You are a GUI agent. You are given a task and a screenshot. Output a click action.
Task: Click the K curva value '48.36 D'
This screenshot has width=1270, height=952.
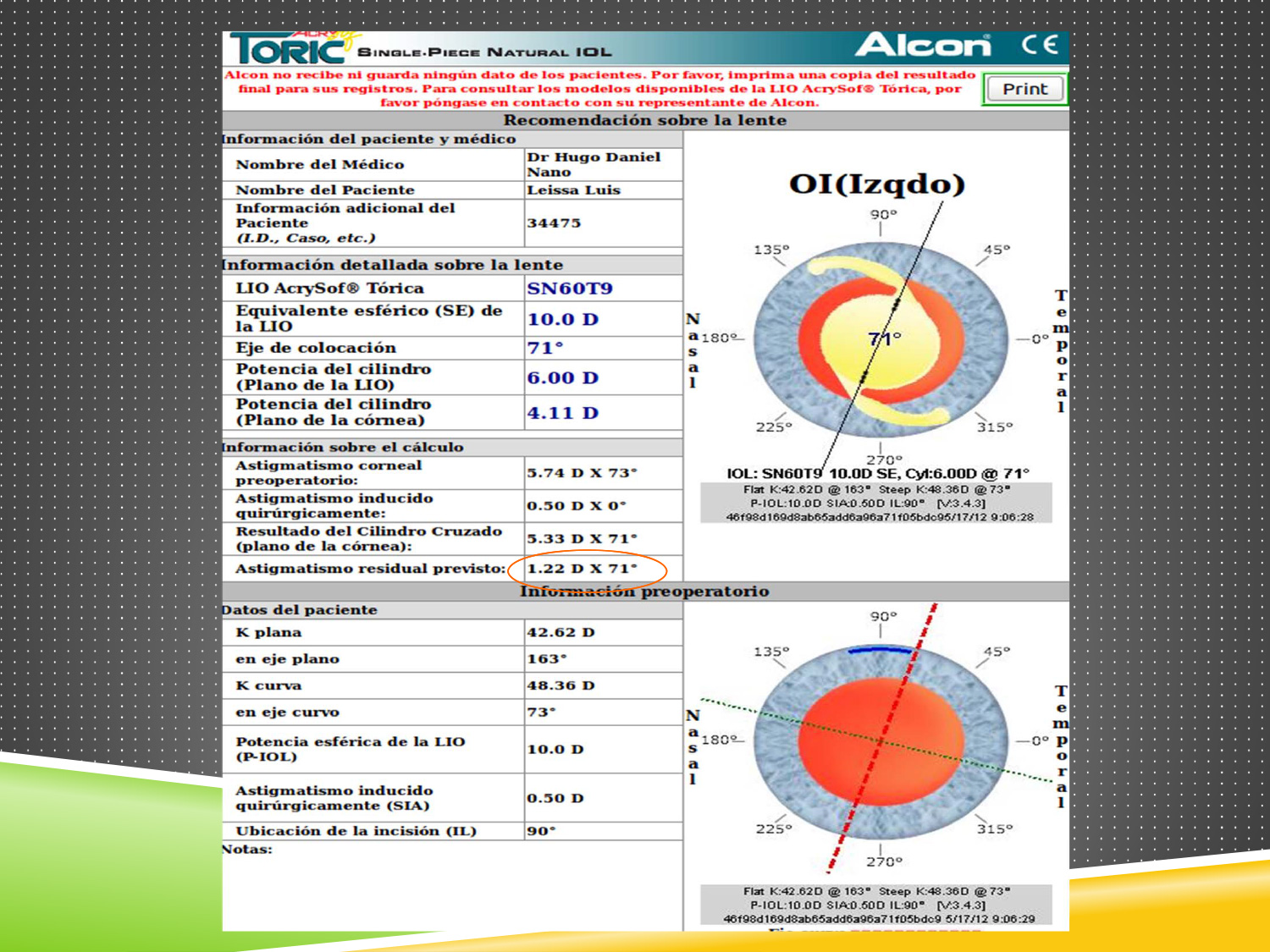click(560, 685)
